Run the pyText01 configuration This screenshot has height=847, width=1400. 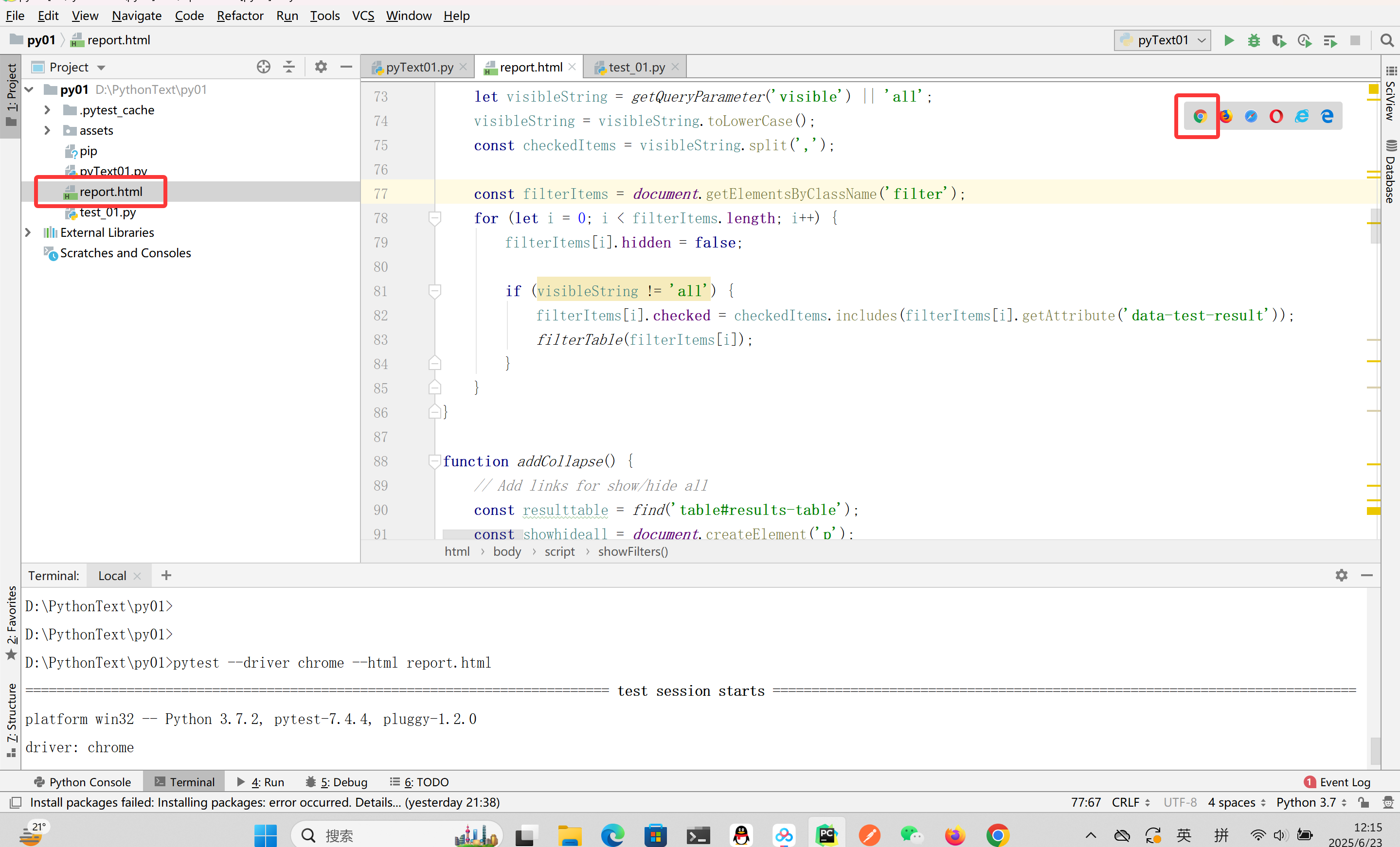(x=1228, y=40)
